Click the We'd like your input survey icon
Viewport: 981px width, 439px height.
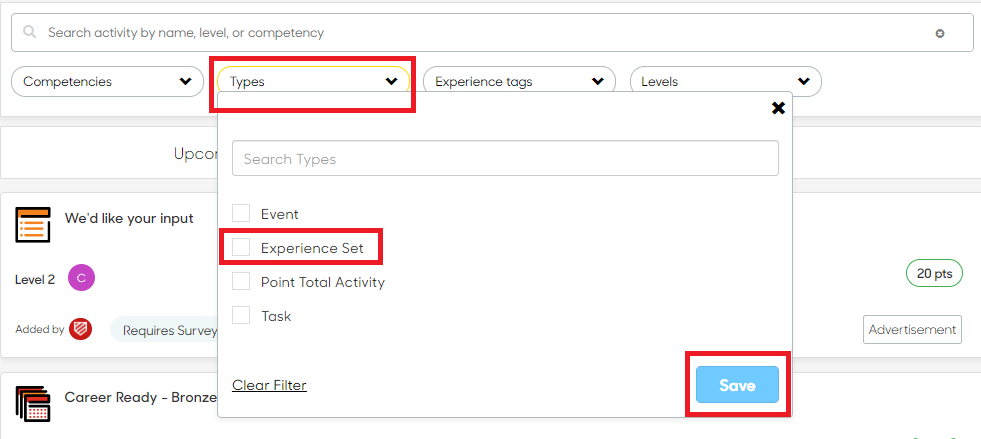pyautogui.click(x=33, y=225)
